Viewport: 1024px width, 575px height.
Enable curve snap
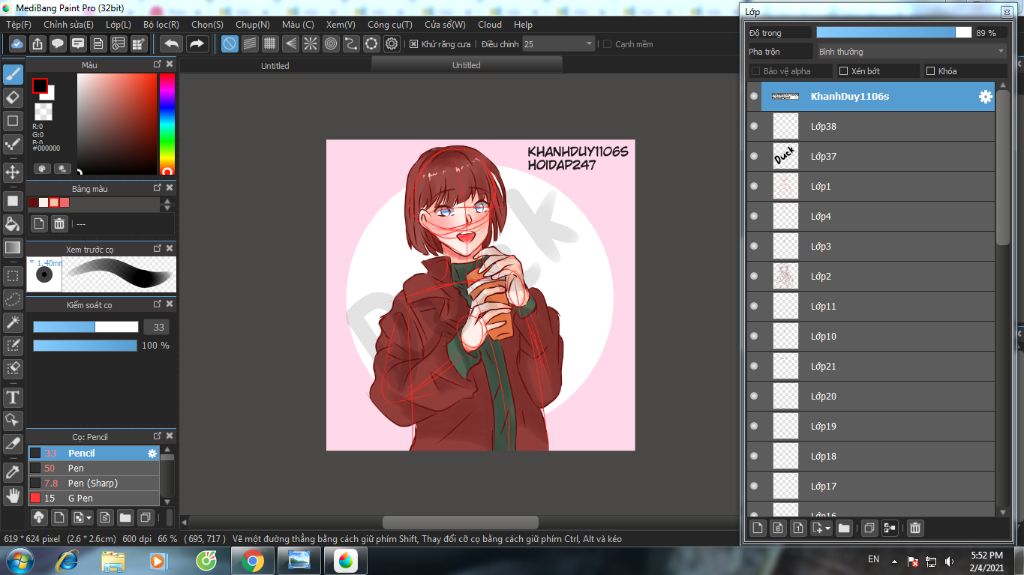pos(351,44)
